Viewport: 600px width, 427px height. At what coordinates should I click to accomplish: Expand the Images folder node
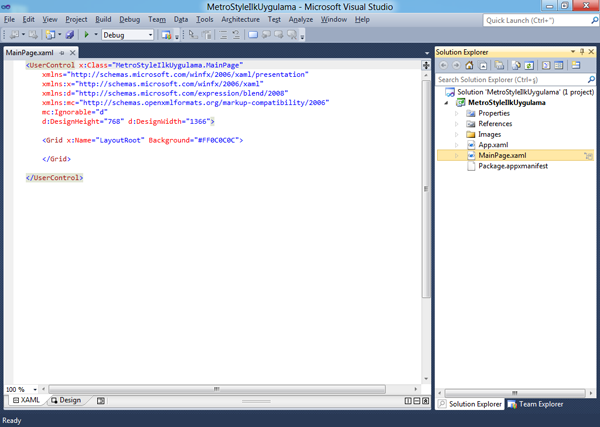(x=457, y=134)
